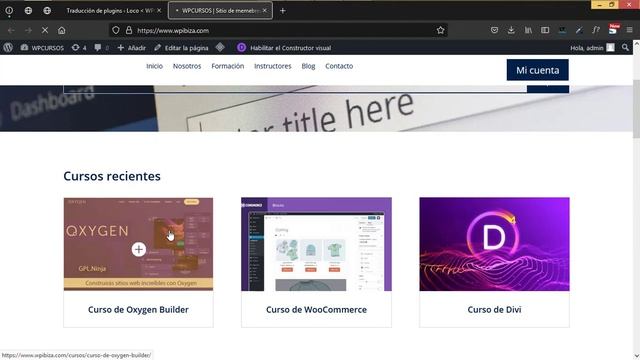Viewport: 640px width, 360px height.
Task: Click the Curso de WooCommerce title
Action: (316, 310)
